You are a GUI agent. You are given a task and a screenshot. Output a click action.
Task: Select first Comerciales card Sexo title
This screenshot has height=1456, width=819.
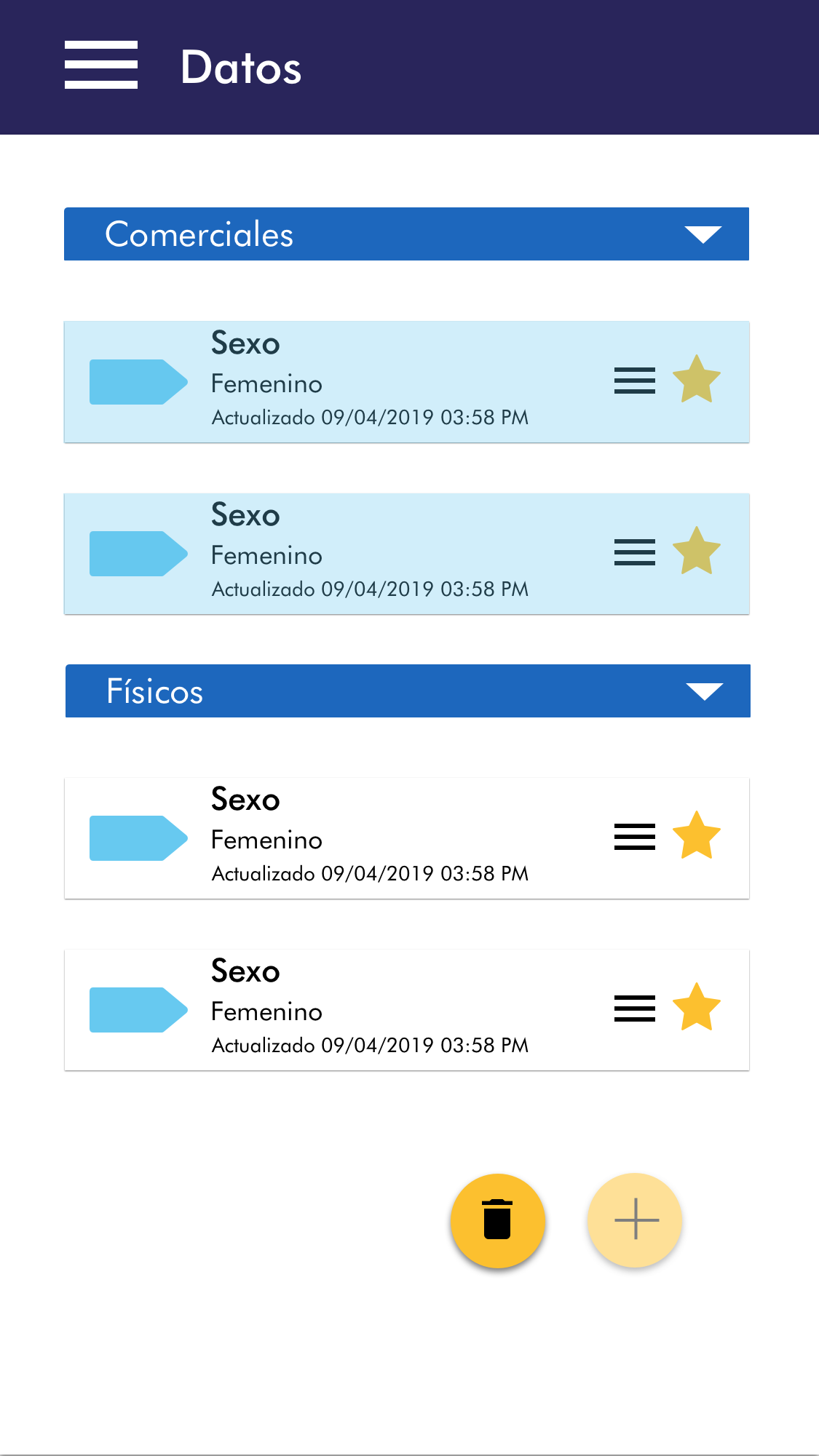pyautogui.click(x=245, y=343)
